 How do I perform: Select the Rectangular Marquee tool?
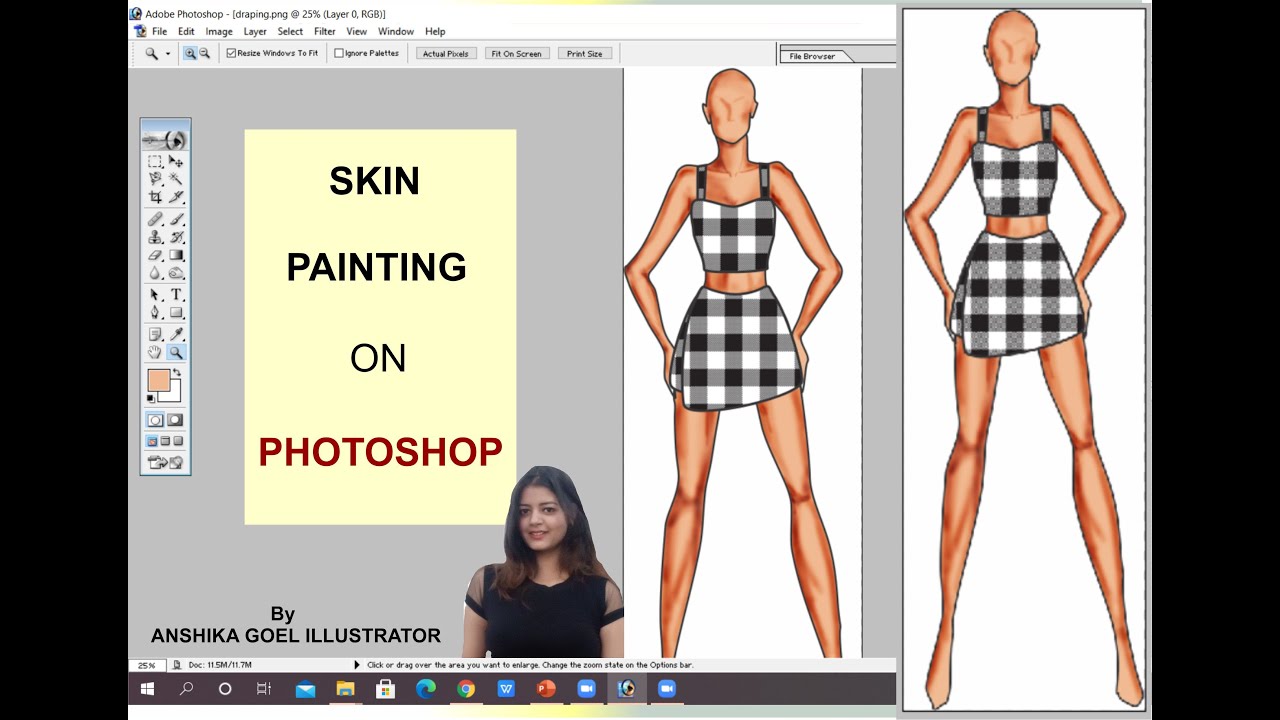coord(155,161)
